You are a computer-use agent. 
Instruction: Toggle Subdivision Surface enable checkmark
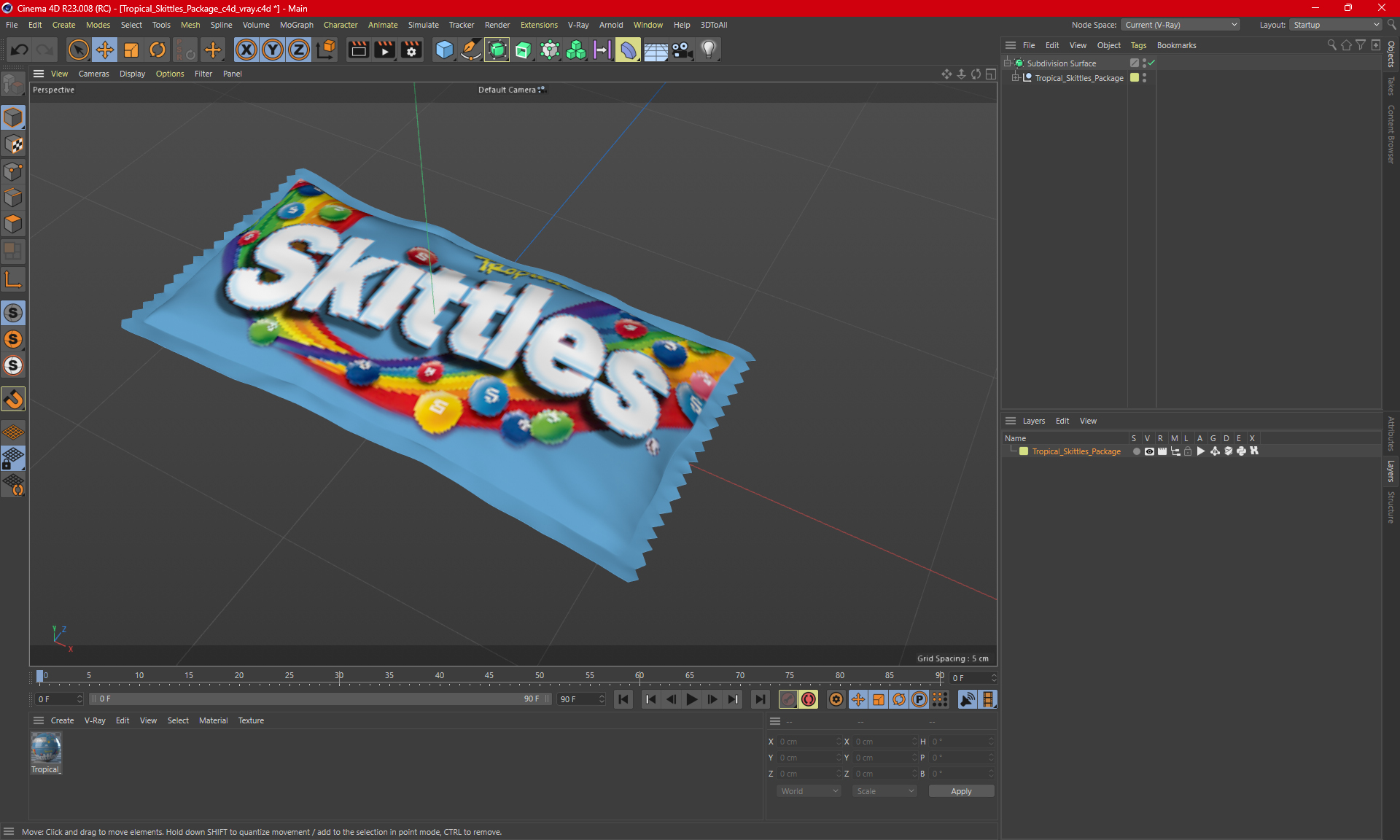[x=1151, y=63]
